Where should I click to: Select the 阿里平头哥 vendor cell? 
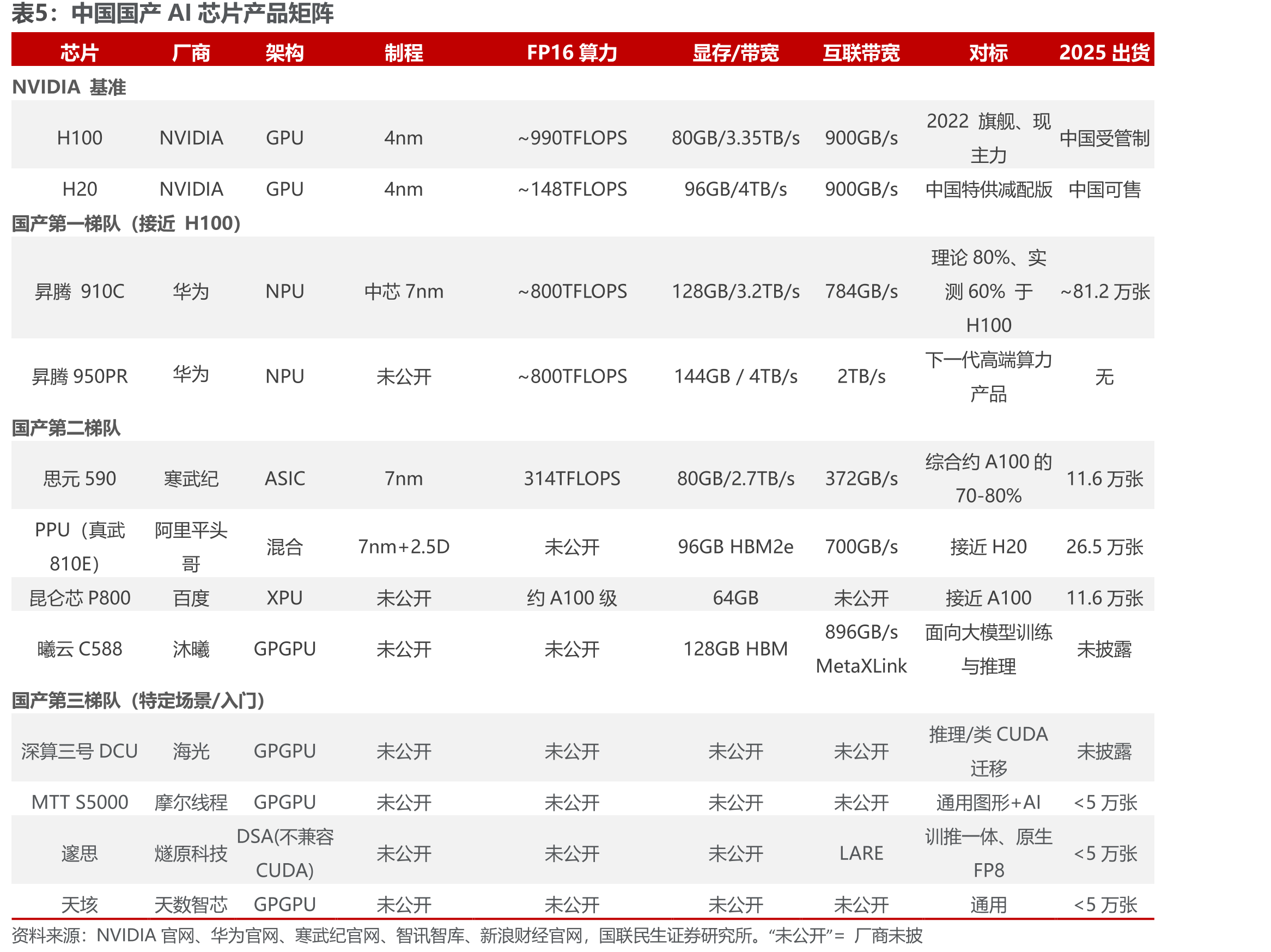click(x=191, y=547)
